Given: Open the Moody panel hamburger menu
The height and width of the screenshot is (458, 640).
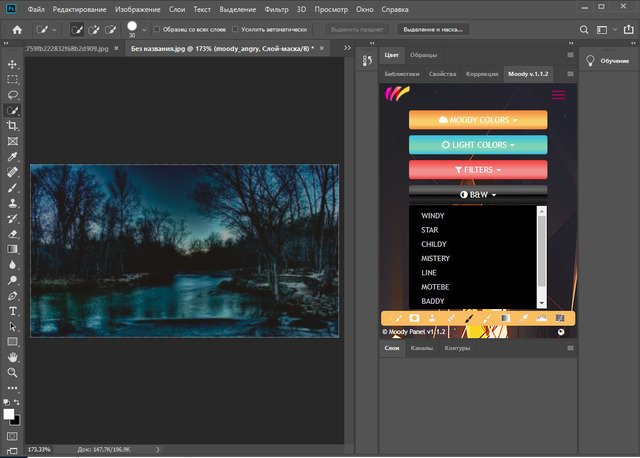Looking at the screenshot, I should pyautogui.click(x=558, y=95).
